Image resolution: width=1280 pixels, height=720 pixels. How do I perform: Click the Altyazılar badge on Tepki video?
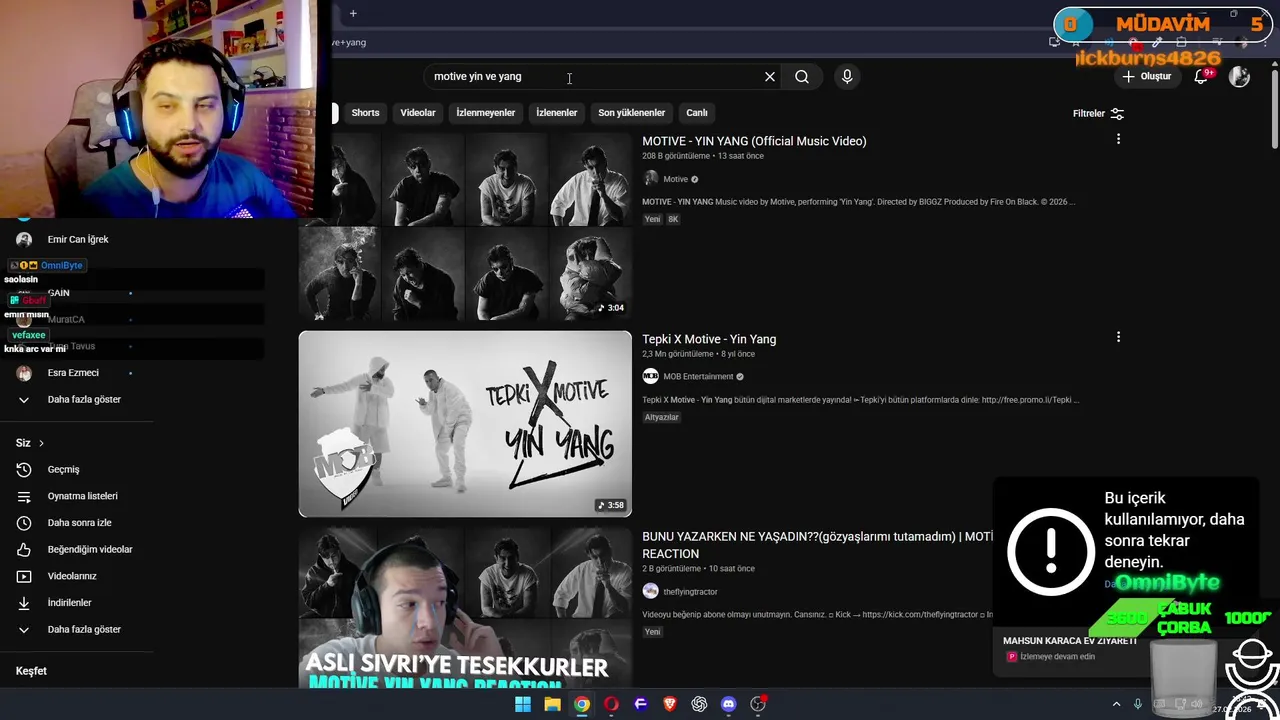pyautogui.click(x=661, y=417)
